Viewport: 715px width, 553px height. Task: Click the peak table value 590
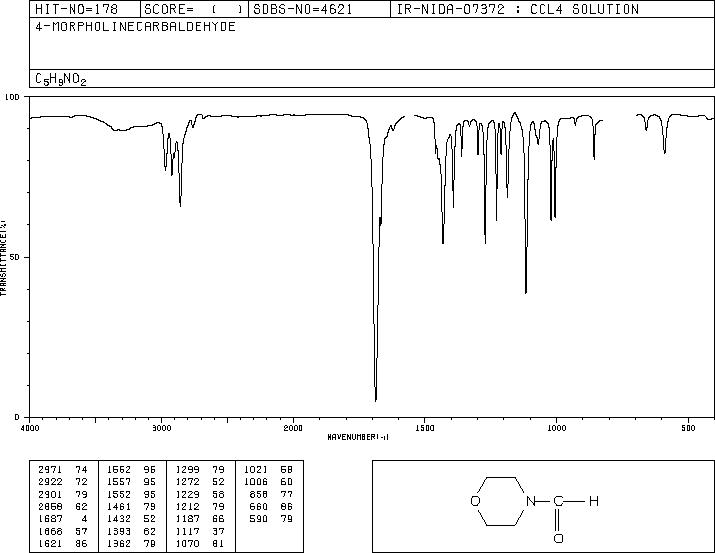click(259, 519)
